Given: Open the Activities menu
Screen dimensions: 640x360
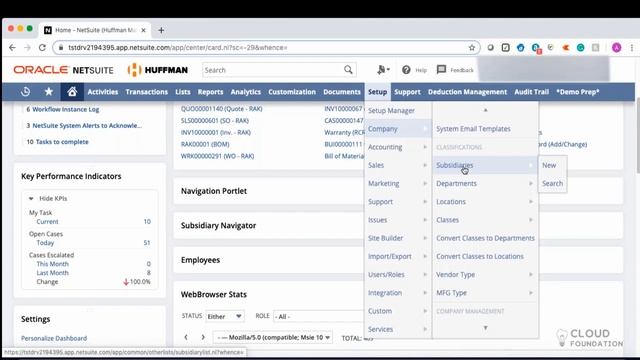Looking at the screenshot, I should click(x=102, y=92).
